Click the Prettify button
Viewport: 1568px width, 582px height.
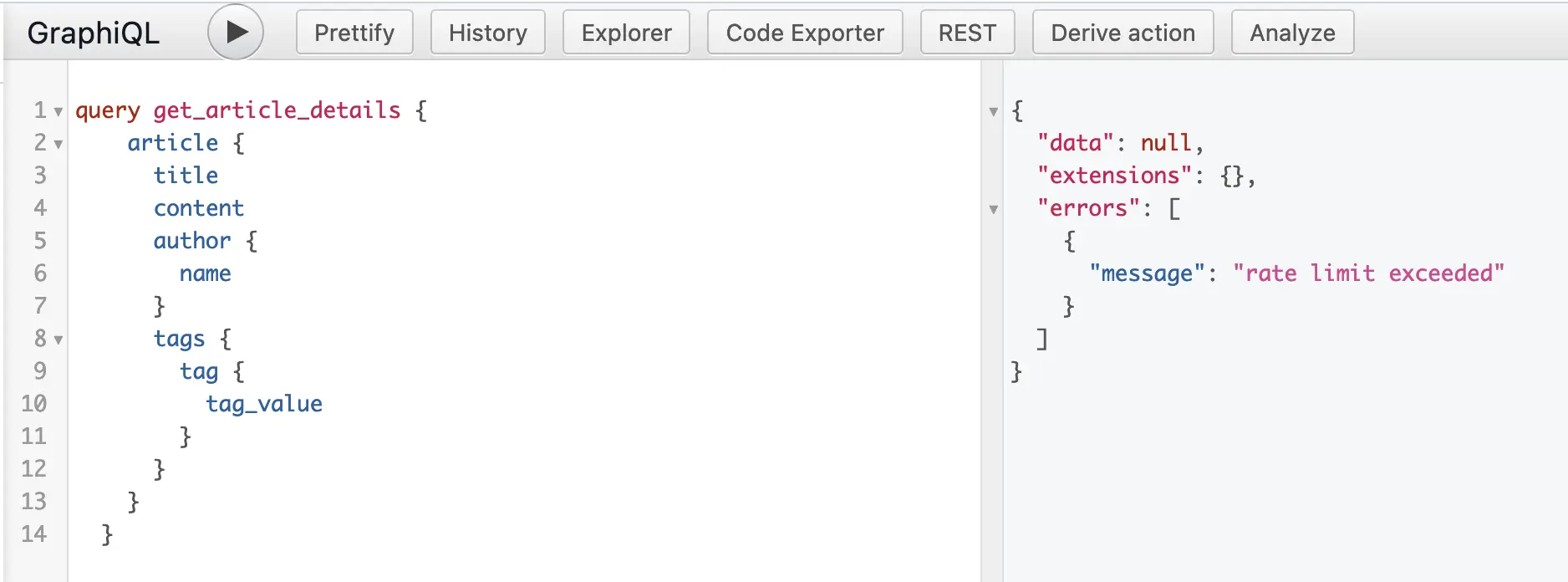354,33
